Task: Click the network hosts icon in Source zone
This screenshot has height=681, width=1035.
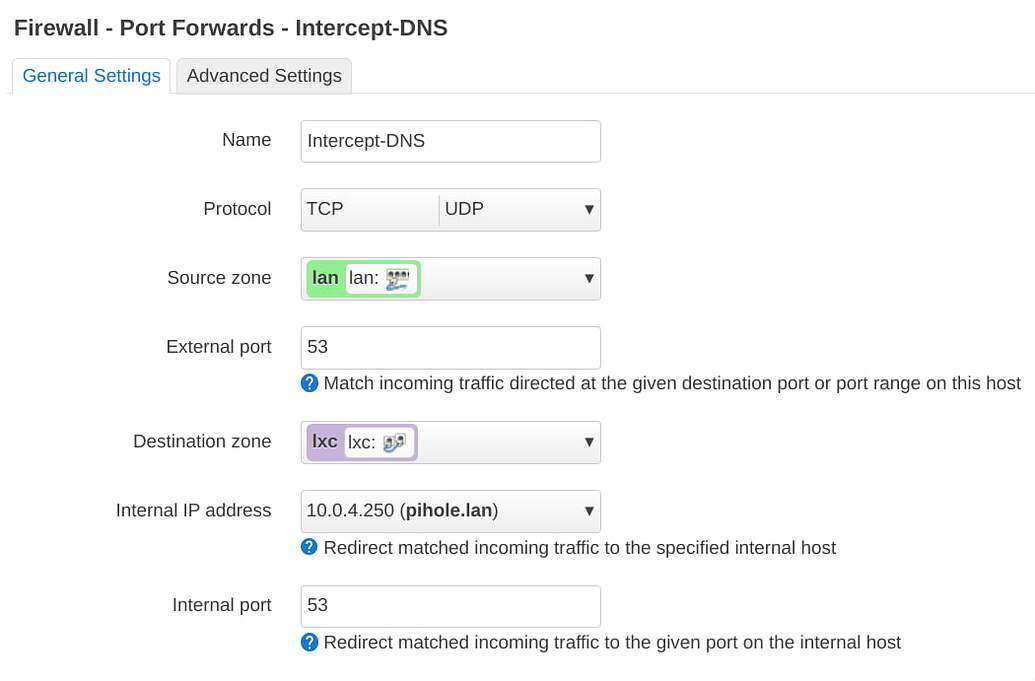Action: (396, 278)
